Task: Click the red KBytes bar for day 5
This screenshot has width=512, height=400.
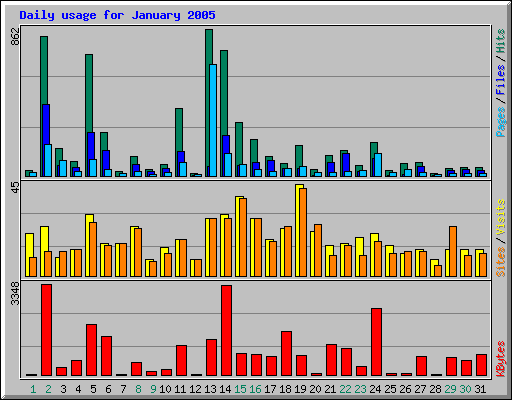Action: (91, 350)
